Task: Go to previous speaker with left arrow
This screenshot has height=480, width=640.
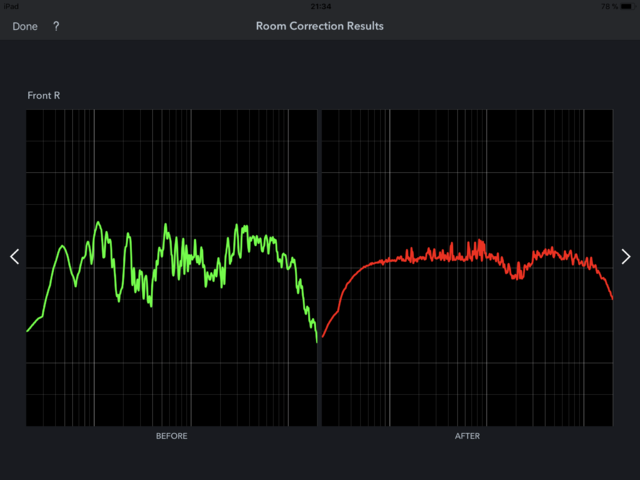Action: click(x=14, y=257)
